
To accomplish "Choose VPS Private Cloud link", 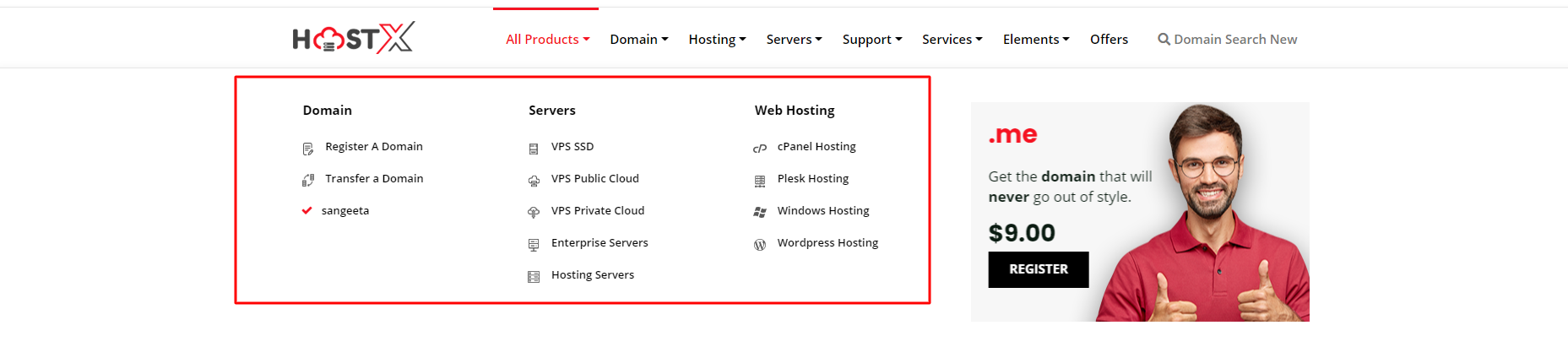I will 598,210.
